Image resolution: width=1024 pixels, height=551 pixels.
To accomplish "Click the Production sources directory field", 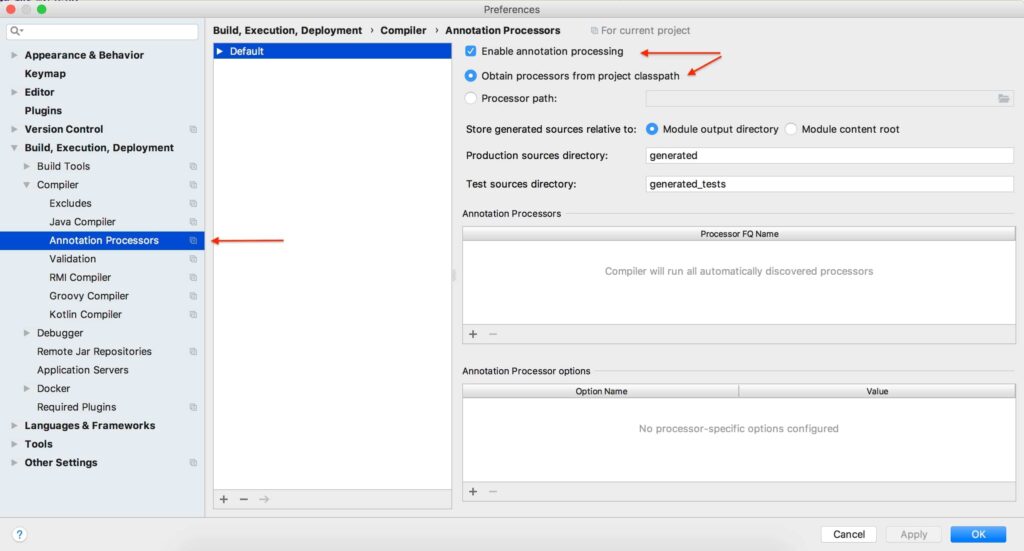I will coord(829,155).
